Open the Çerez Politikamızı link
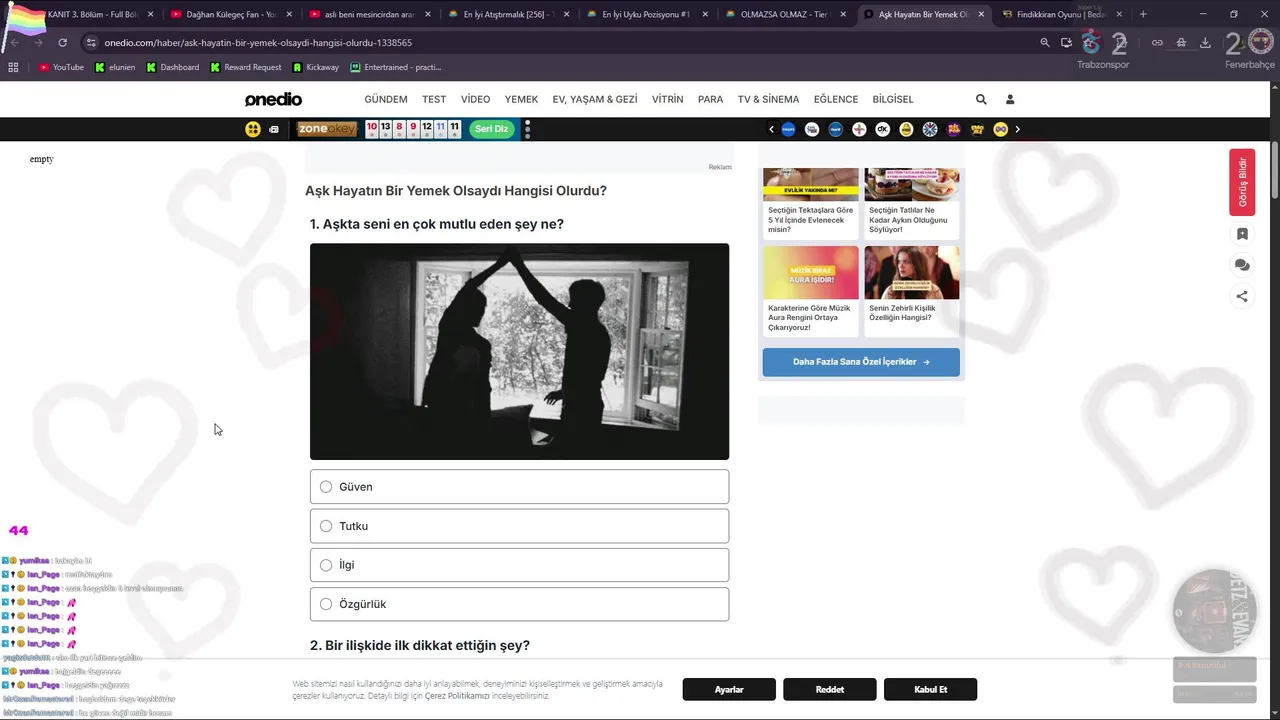 pos(457,695)
